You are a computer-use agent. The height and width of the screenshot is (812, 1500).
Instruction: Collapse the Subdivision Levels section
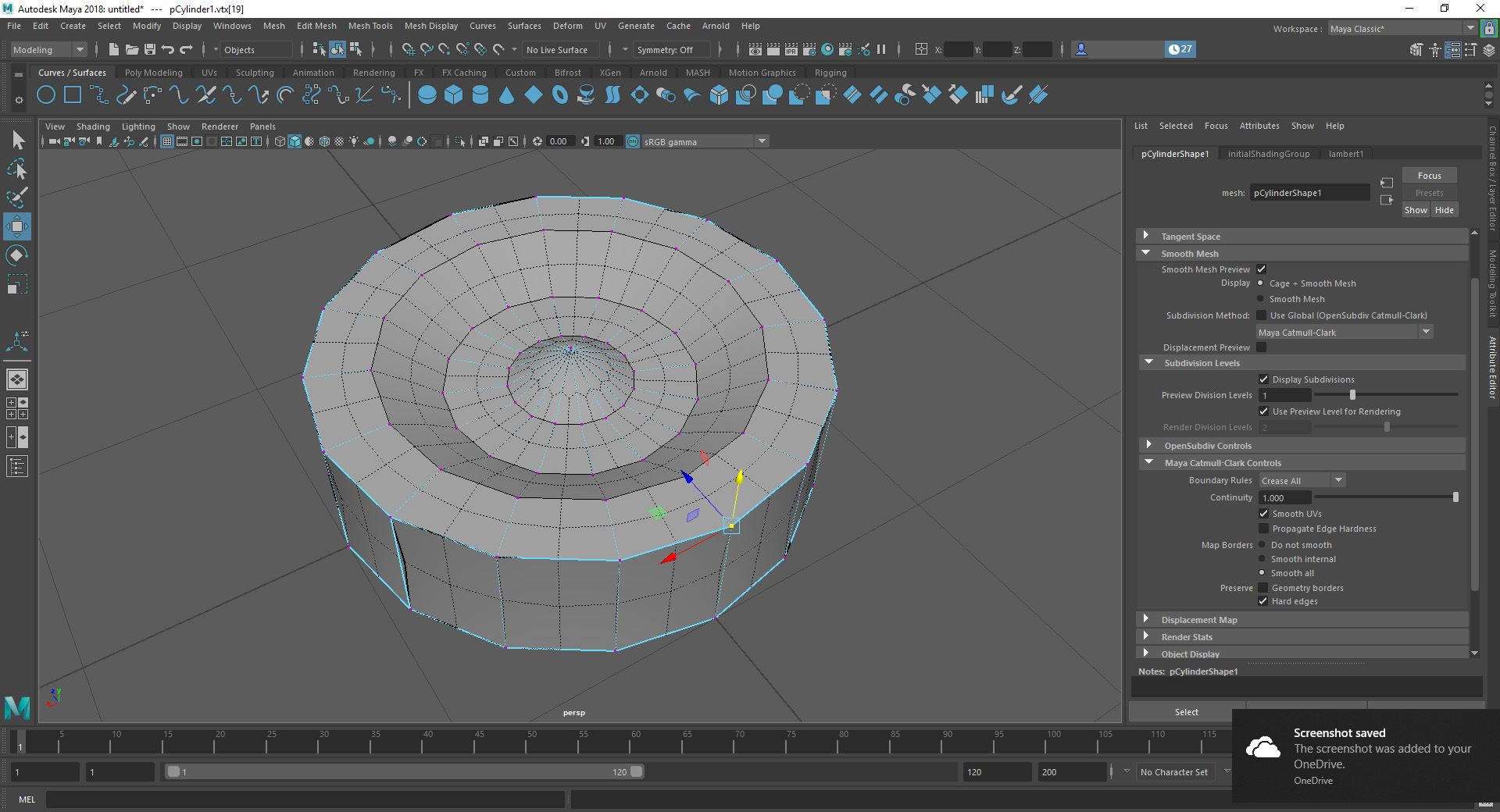pyautogui.click(x=1148, y=362)
